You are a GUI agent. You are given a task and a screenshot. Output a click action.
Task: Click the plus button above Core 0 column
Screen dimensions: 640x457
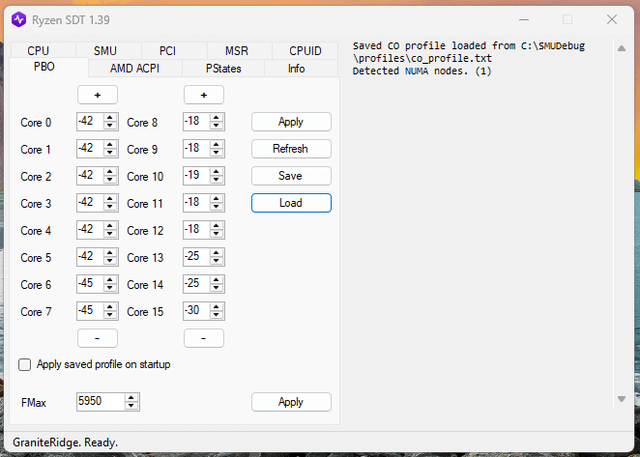[98, 95]
